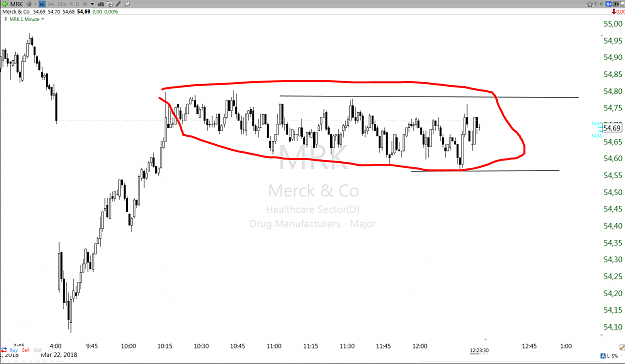Click the bar chart style icon
625x364 pixels.
pyautogui.click(x=101, y=4)
